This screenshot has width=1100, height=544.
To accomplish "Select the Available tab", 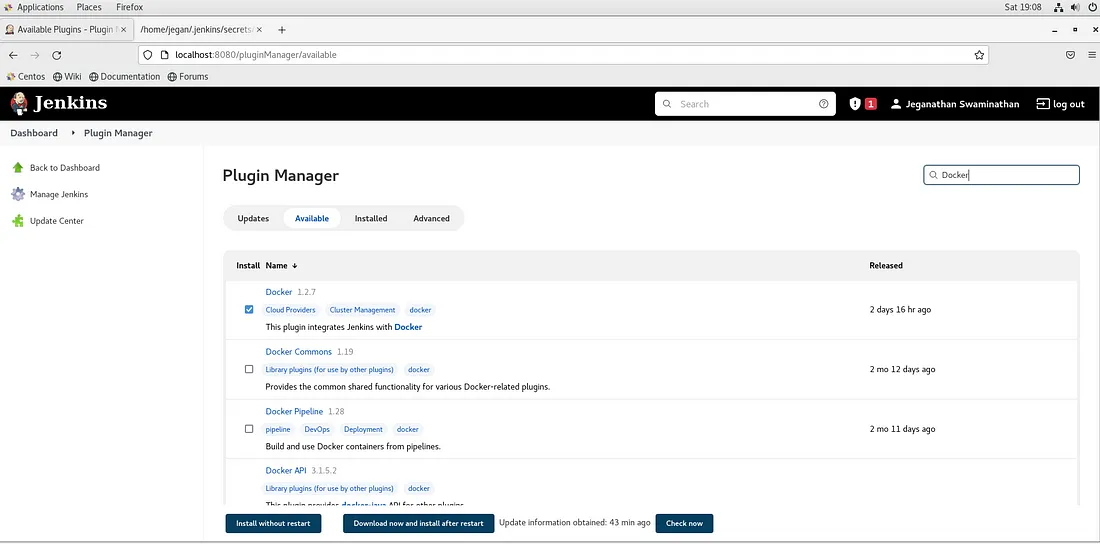I will point(311,218).
